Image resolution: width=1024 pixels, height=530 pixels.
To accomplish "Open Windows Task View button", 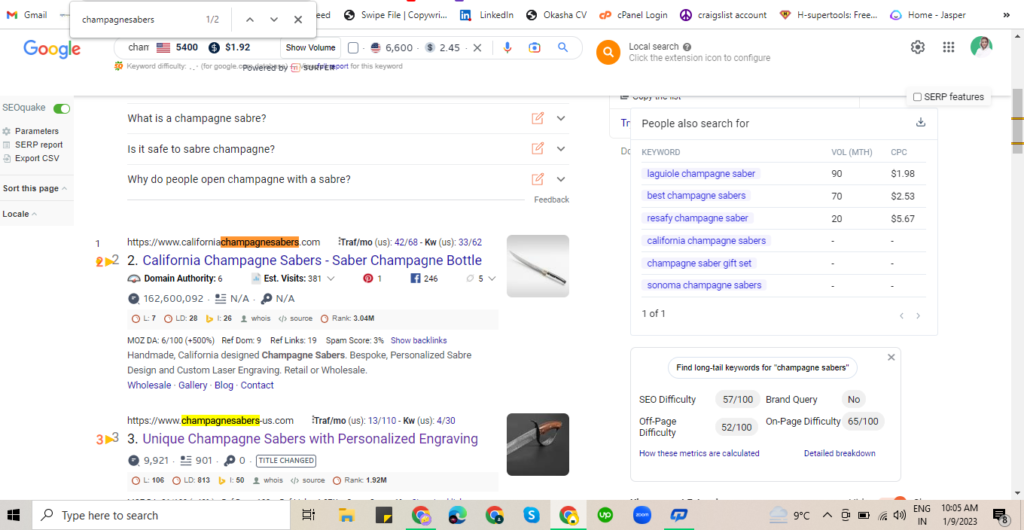I will point(309,516).
